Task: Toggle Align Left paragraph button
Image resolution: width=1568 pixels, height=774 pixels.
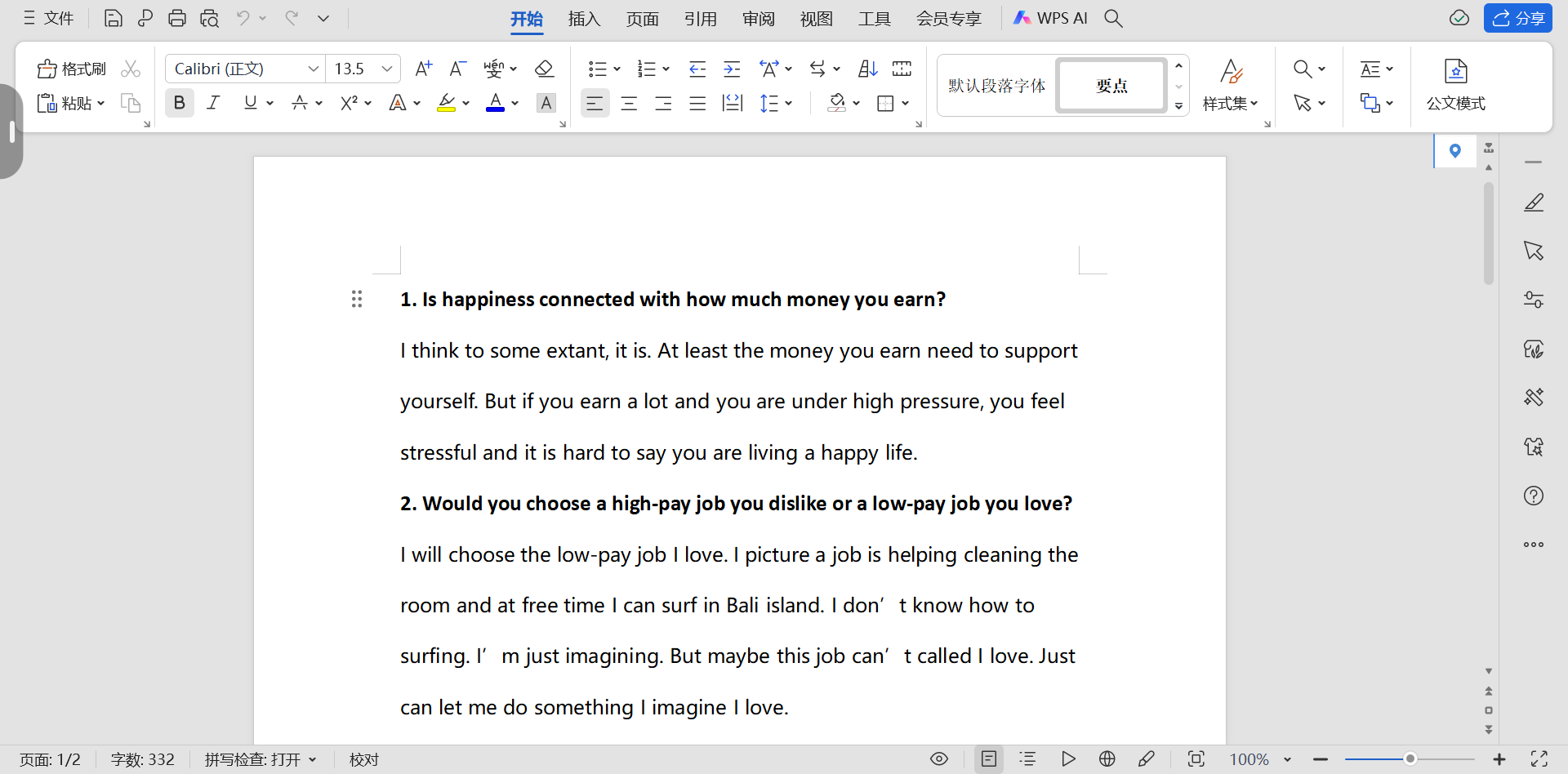Action: pos(595,104)
